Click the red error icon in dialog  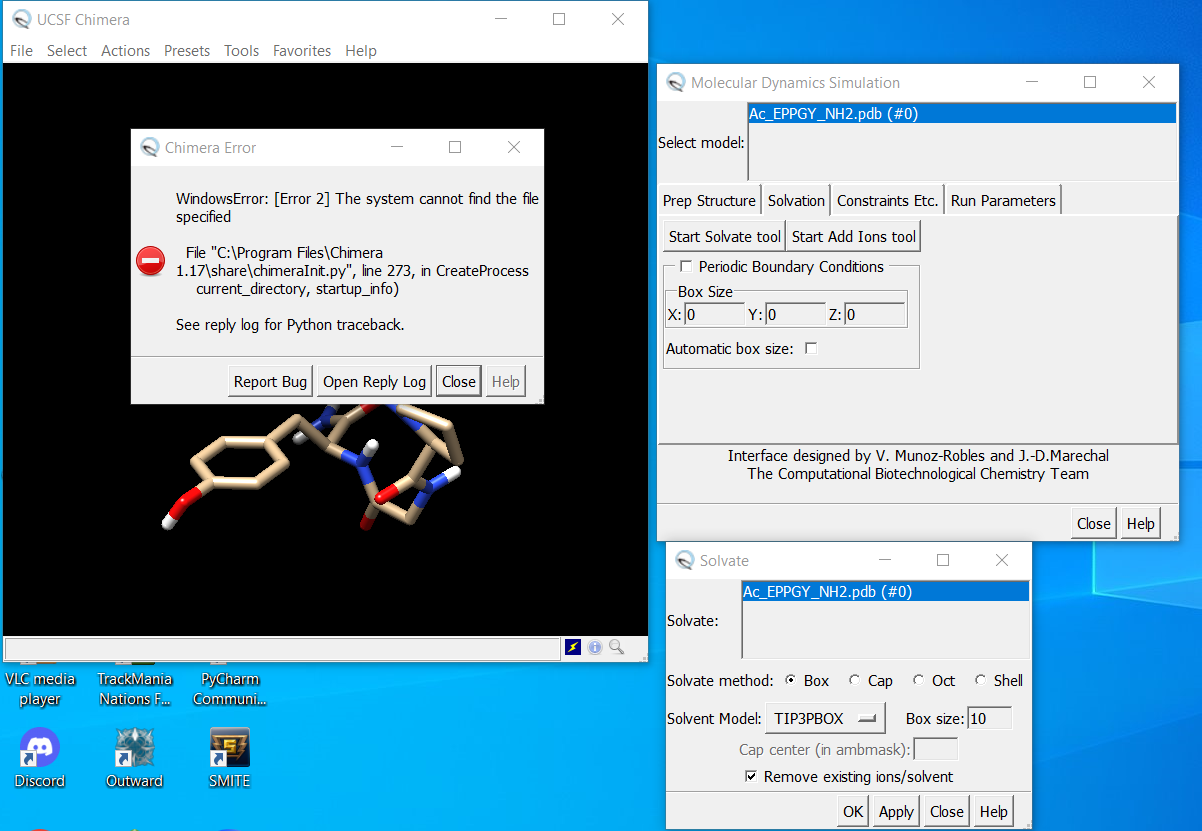150,261
